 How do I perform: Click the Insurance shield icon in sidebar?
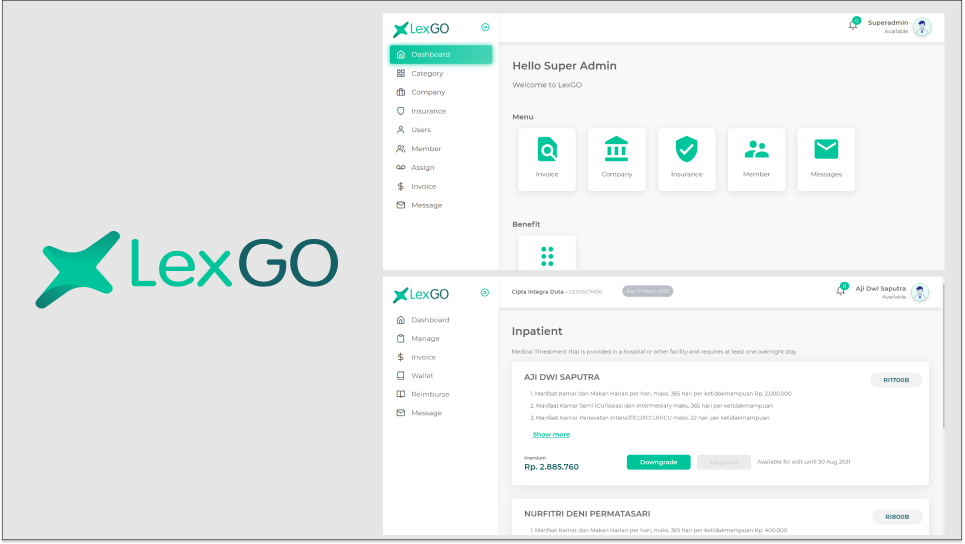pyautogui.click(x=401, y=111)
